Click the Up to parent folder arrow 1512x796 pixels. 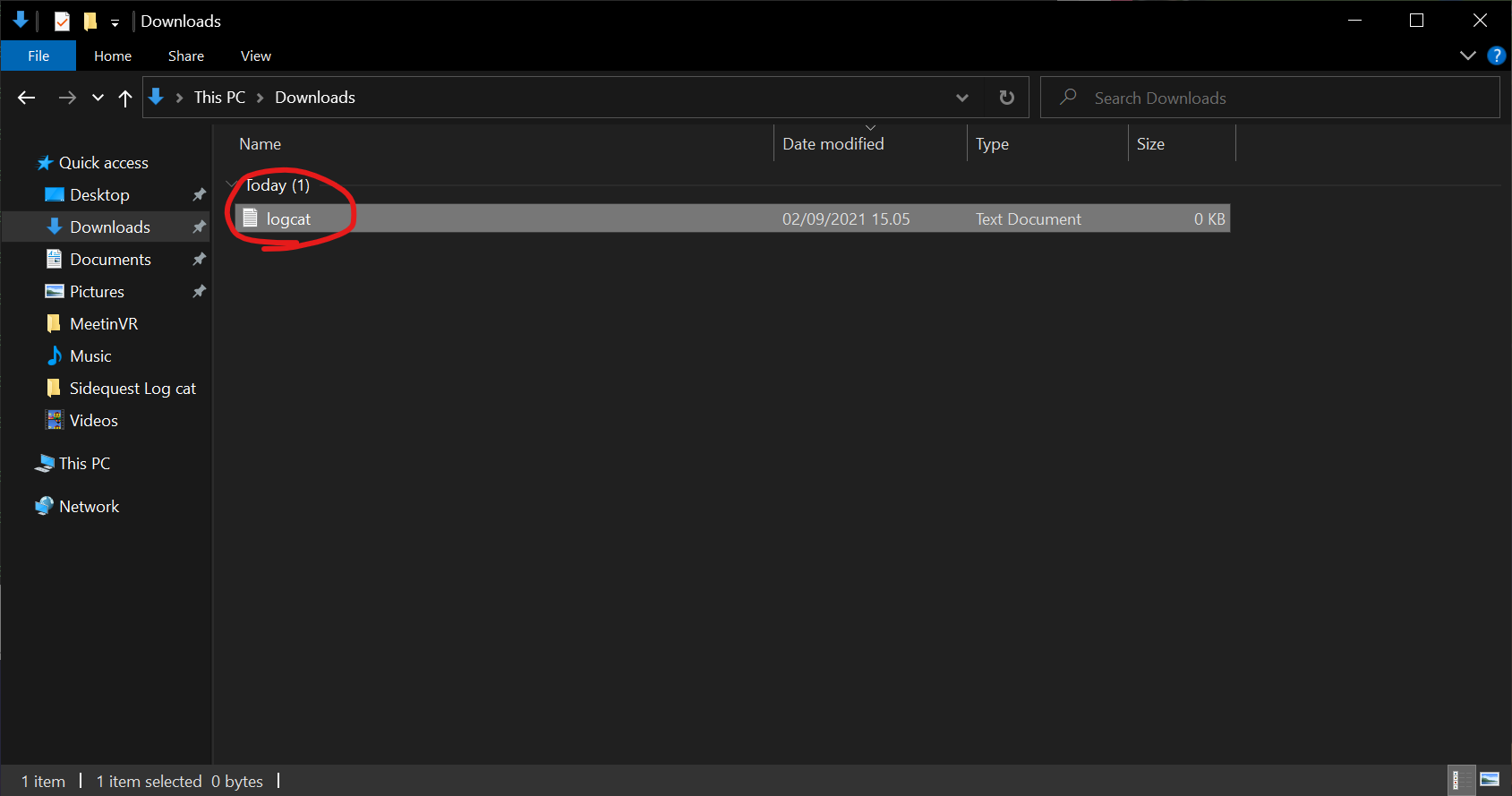pos(125,98)
